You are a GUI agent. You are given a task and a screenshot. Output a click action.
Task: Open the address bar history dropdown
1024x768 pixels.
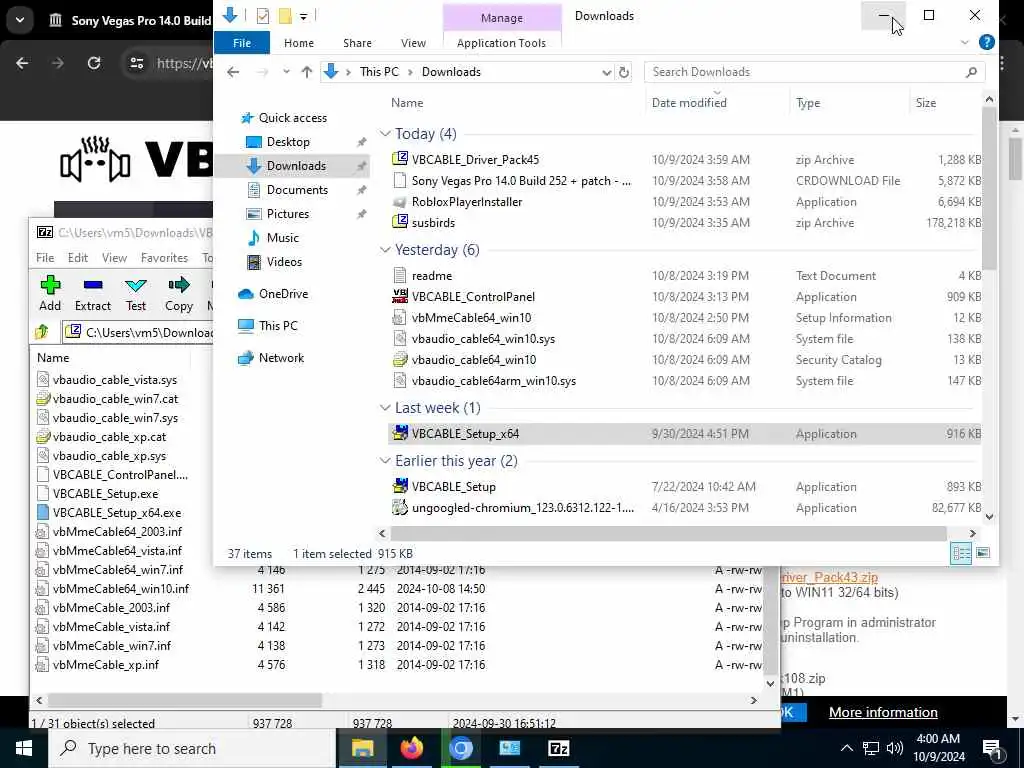(606, 72)
